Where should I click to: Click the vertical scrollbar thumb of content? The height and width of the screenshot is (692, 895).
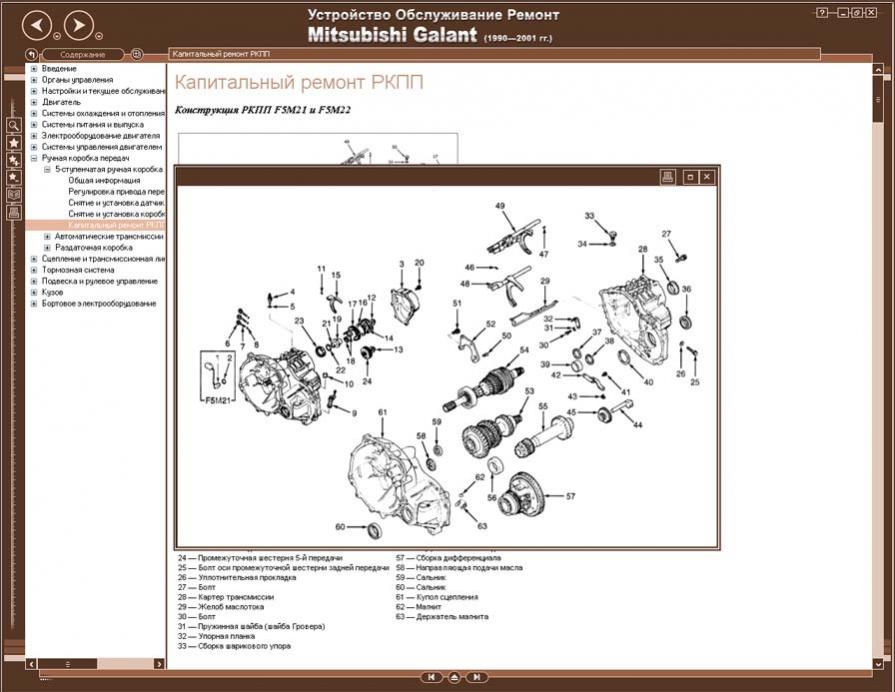[878, 99]
